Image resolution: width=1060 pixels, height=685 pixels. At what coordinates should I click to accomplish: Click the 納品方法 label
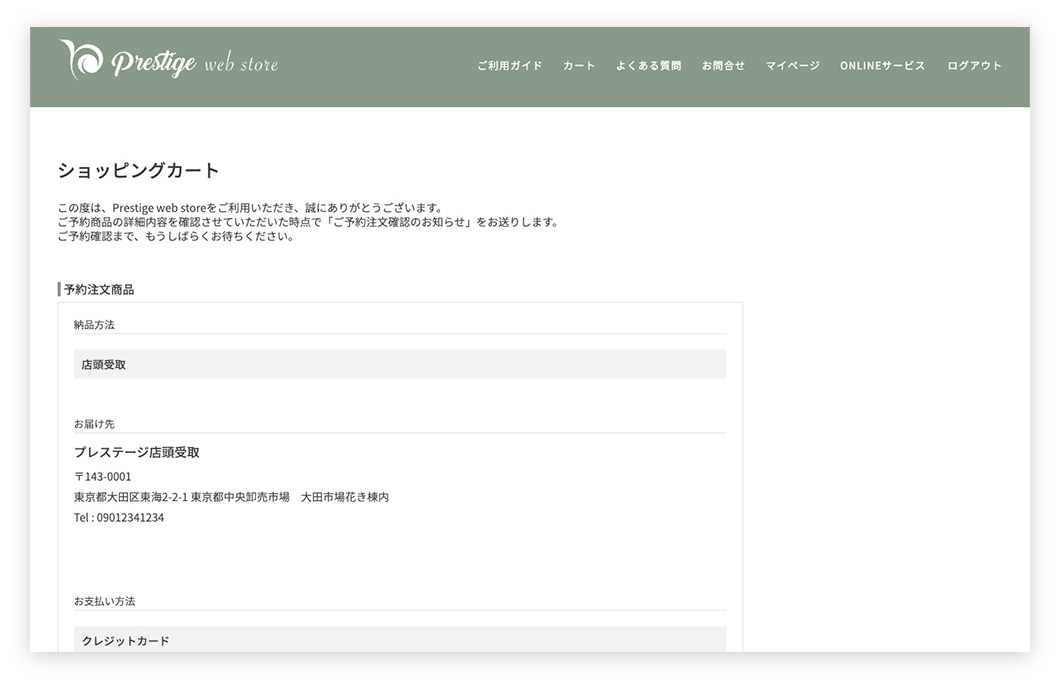(94, 325)
